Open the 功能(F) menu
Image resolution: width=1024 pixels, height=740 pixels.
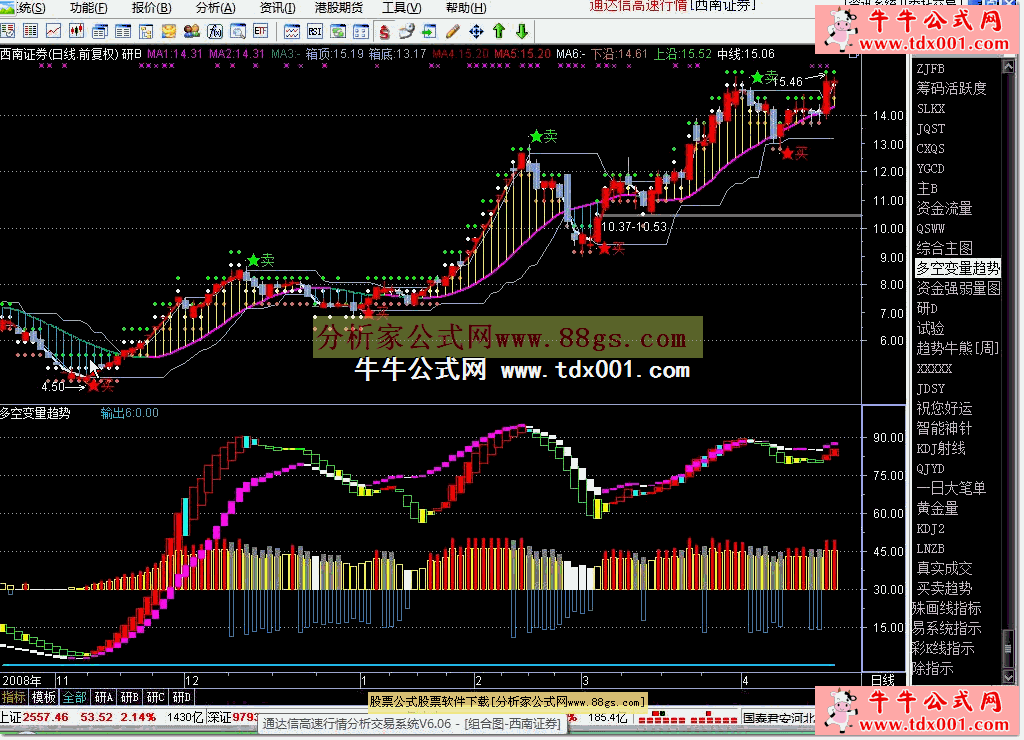point(88,8)
